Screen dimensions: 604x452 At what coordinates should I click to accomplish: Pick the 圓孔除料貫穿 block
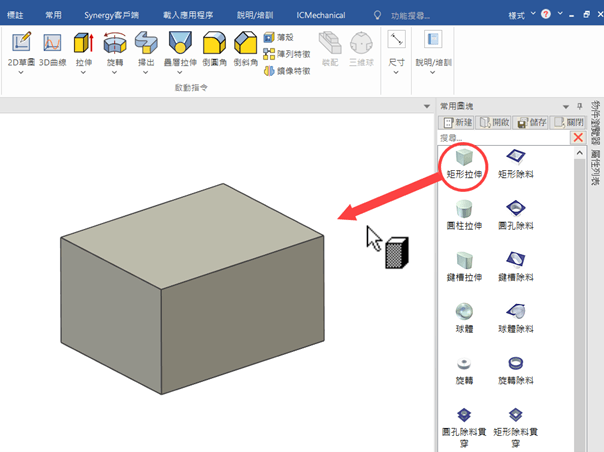click(x=464, y=428)
